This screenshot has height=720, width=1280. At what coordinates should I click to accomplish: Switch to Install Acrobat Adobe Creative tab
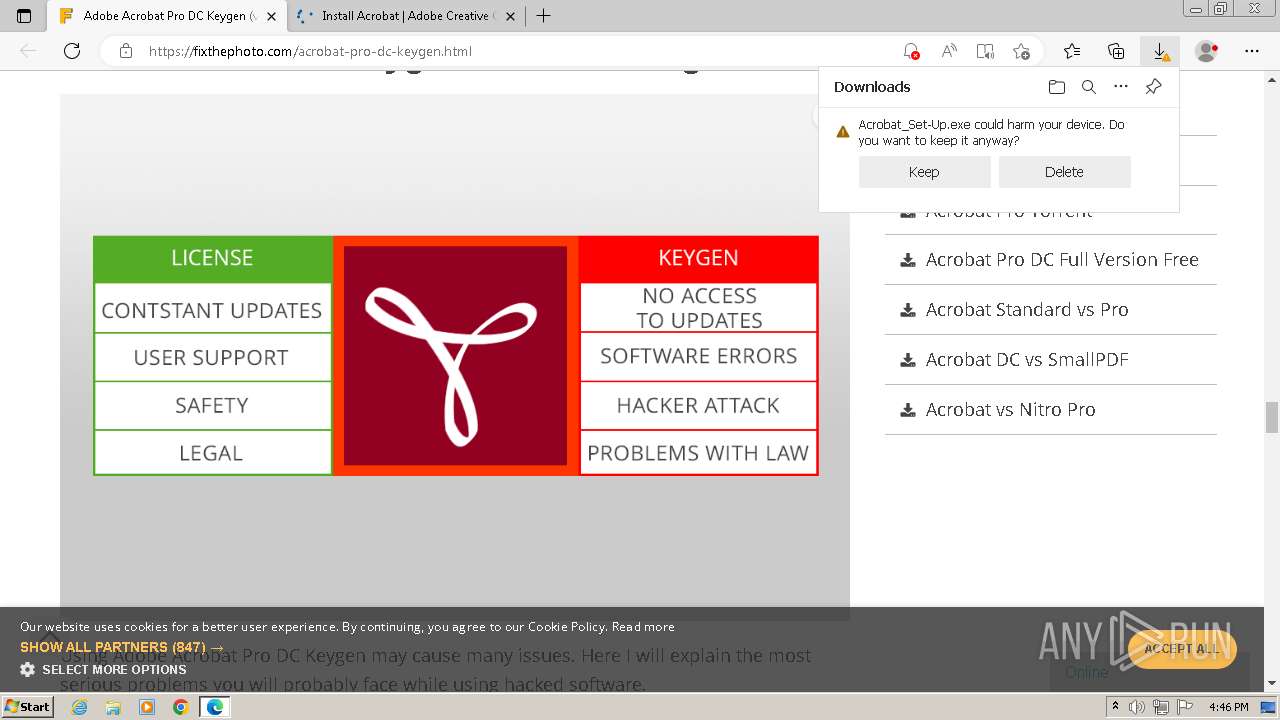pyautogui.click(x=405, y=16)
